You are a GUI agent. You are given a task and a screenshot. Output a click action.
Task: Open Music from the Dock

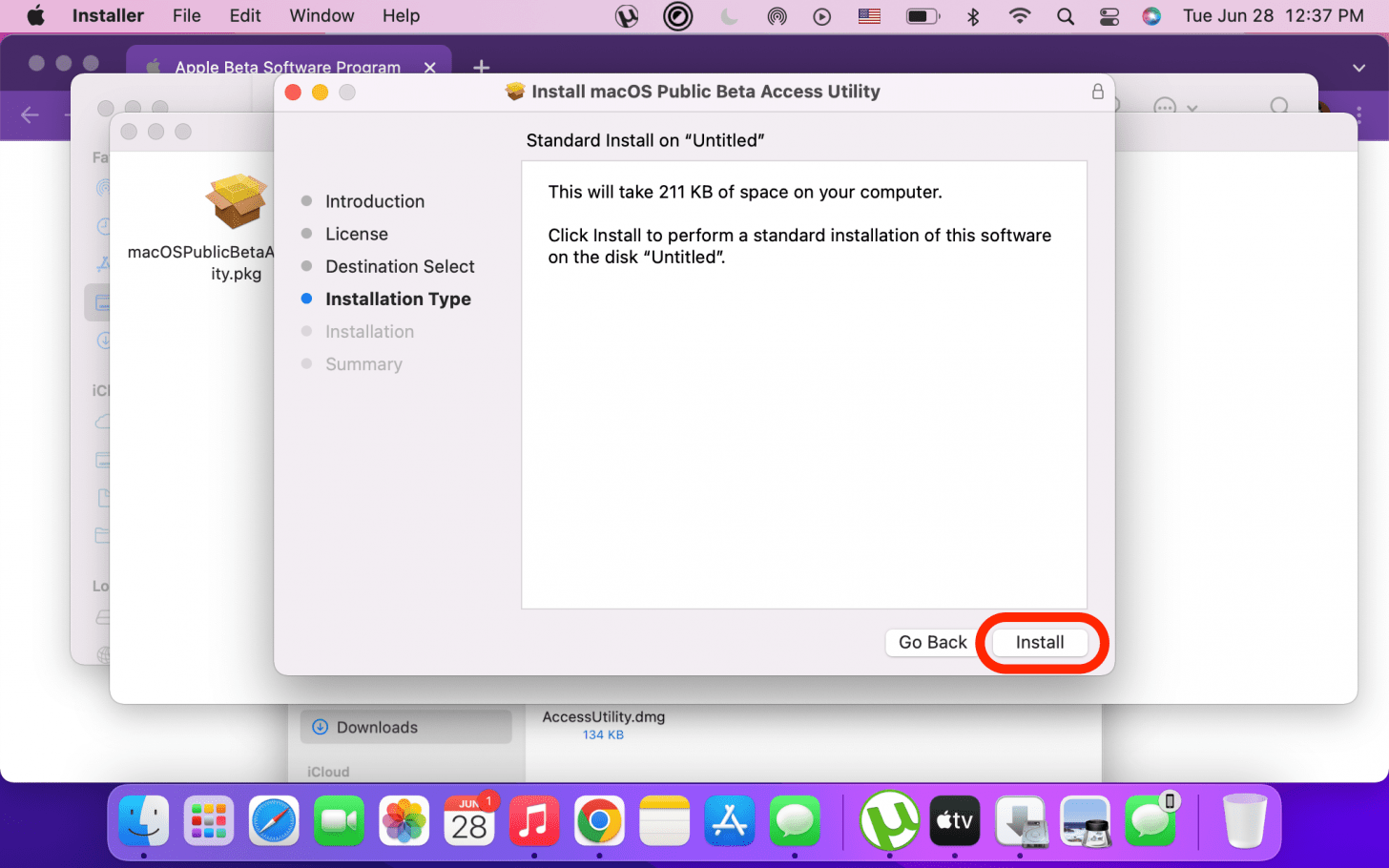point(533,821)
